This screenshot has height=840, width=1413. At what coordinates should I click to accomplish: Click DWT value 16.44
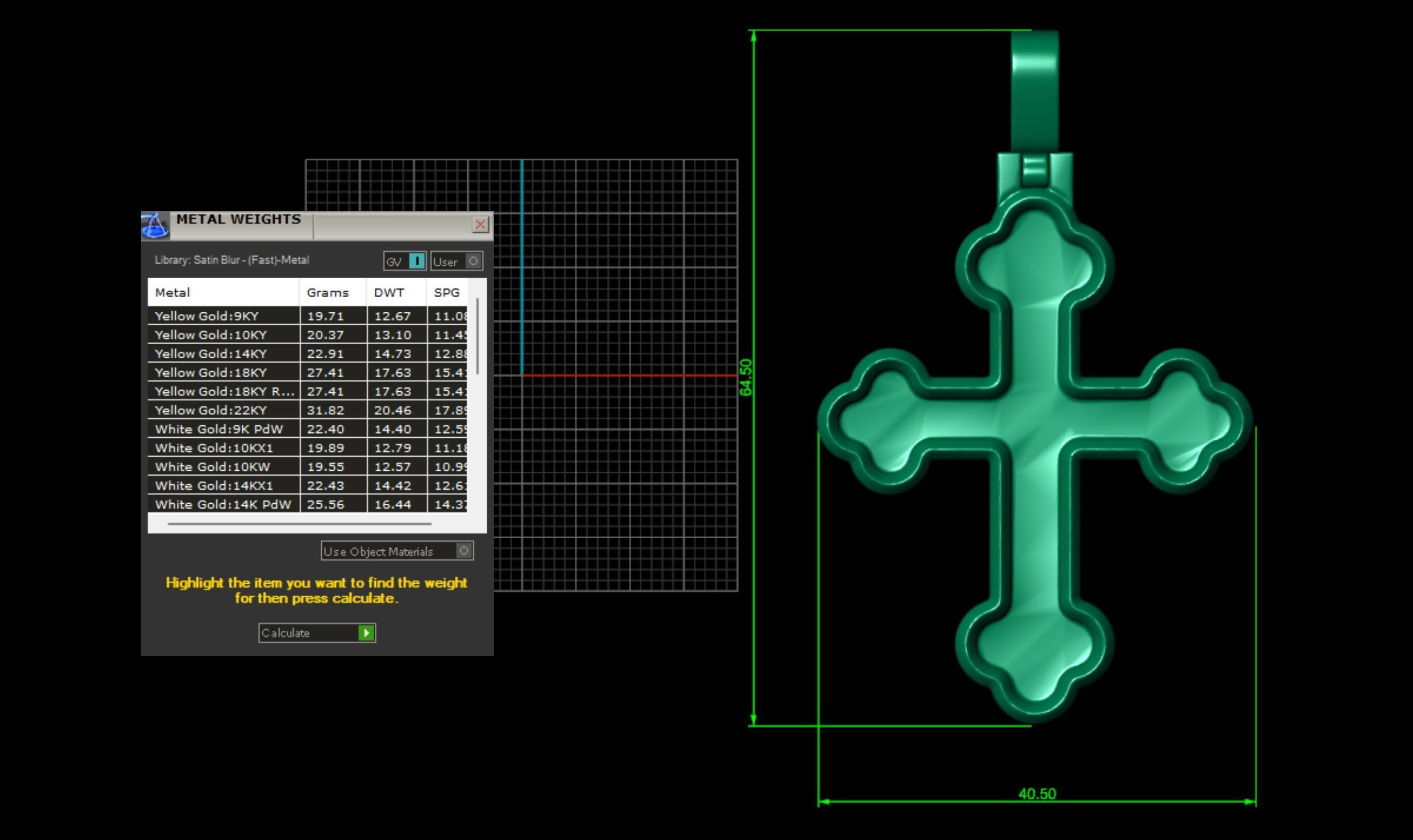[x=392, y=504]
